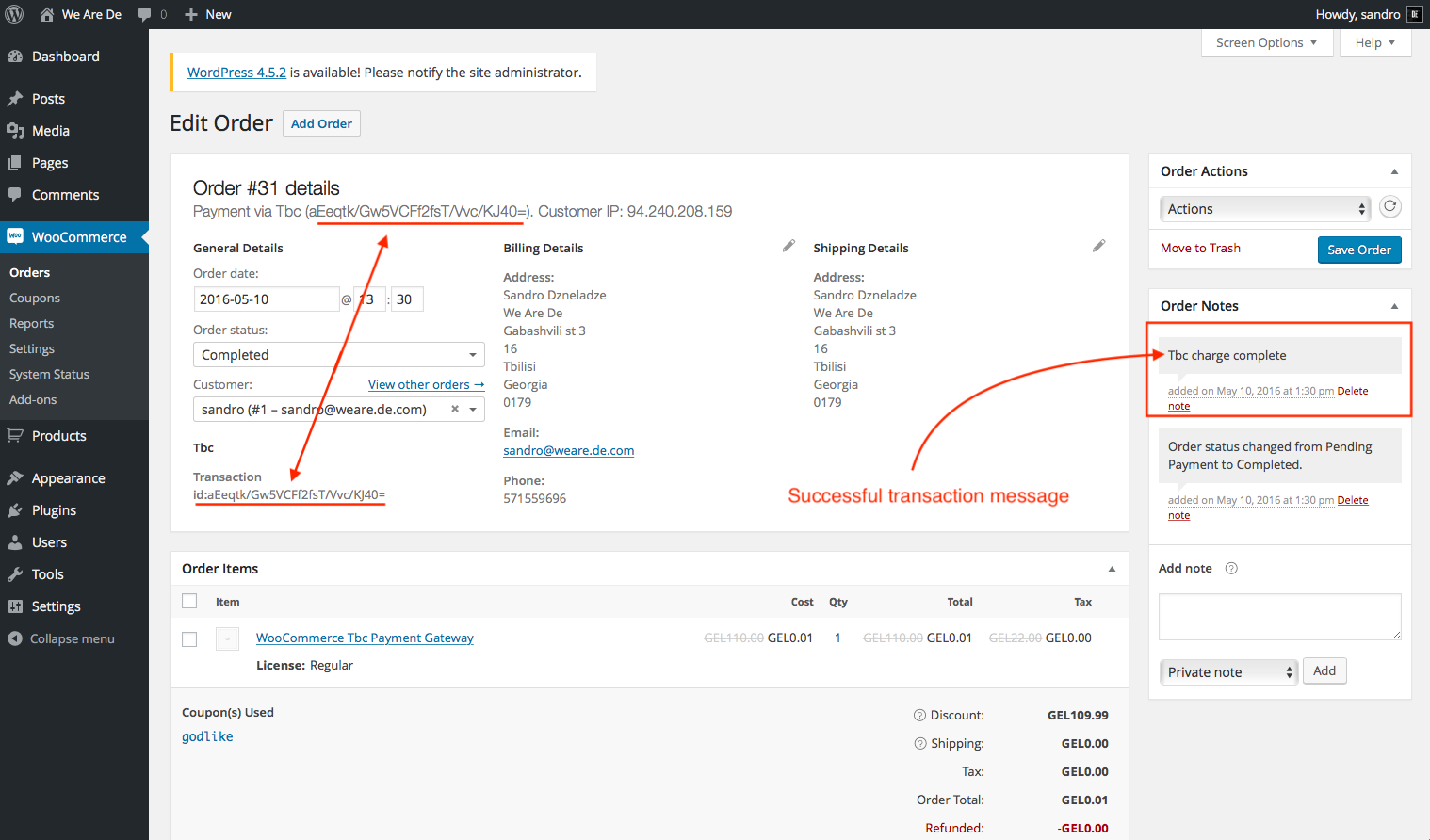Open the Customer selection dropdown
The height and width of the screenshot is (840, 1430).
click(339, 410)
